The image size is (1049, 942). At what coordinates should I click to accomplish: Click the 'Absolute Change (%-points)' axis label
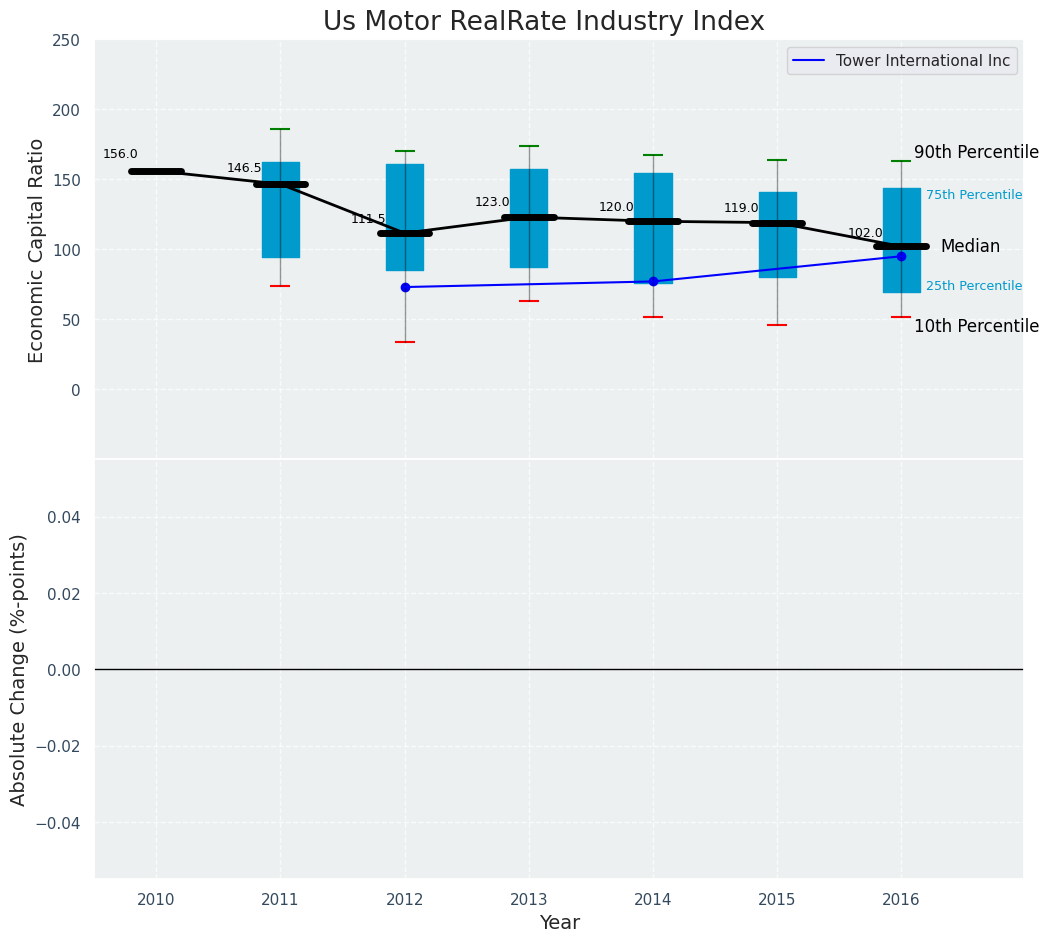point(19,669)
